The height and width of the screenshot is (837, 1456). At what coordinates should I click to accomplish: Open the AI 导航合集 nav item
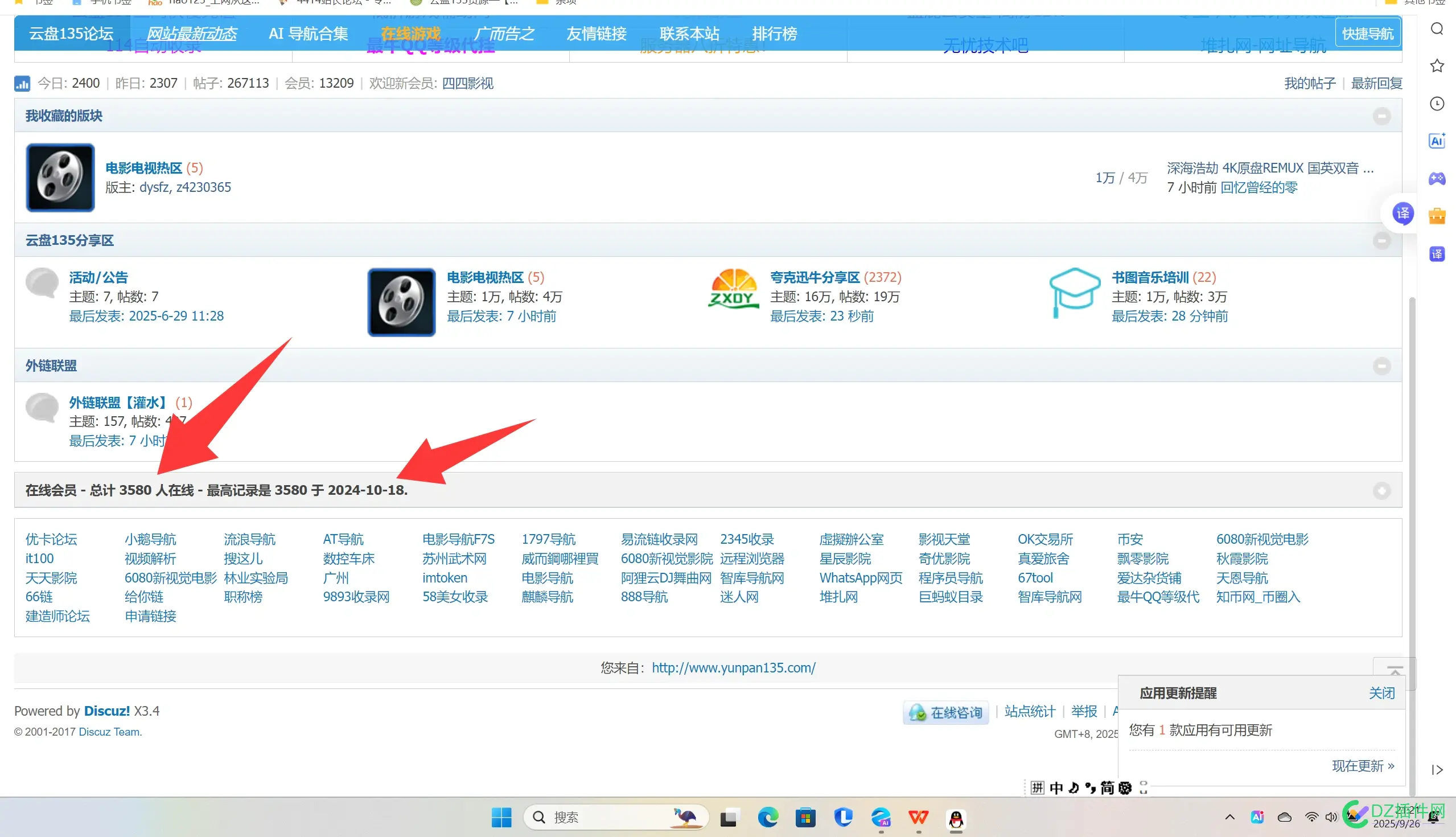(x=308, y=34)
